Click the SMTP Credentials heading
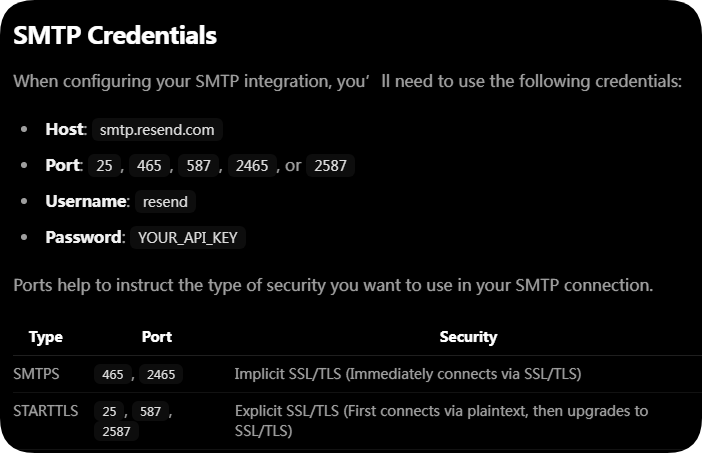 click(115, 35)
